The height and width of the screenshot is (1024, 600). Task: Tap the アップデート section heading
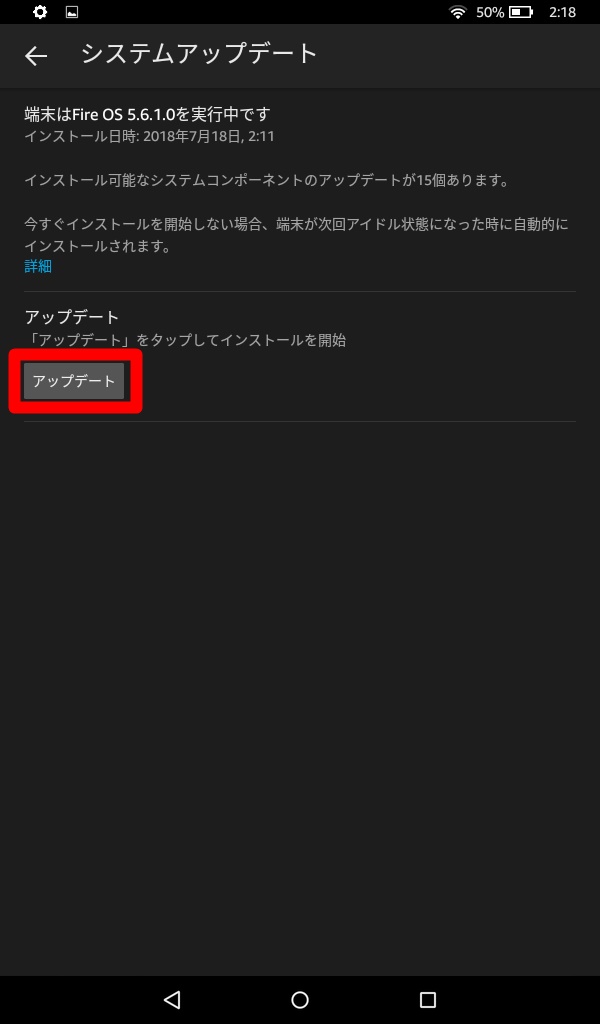[72, 317]
